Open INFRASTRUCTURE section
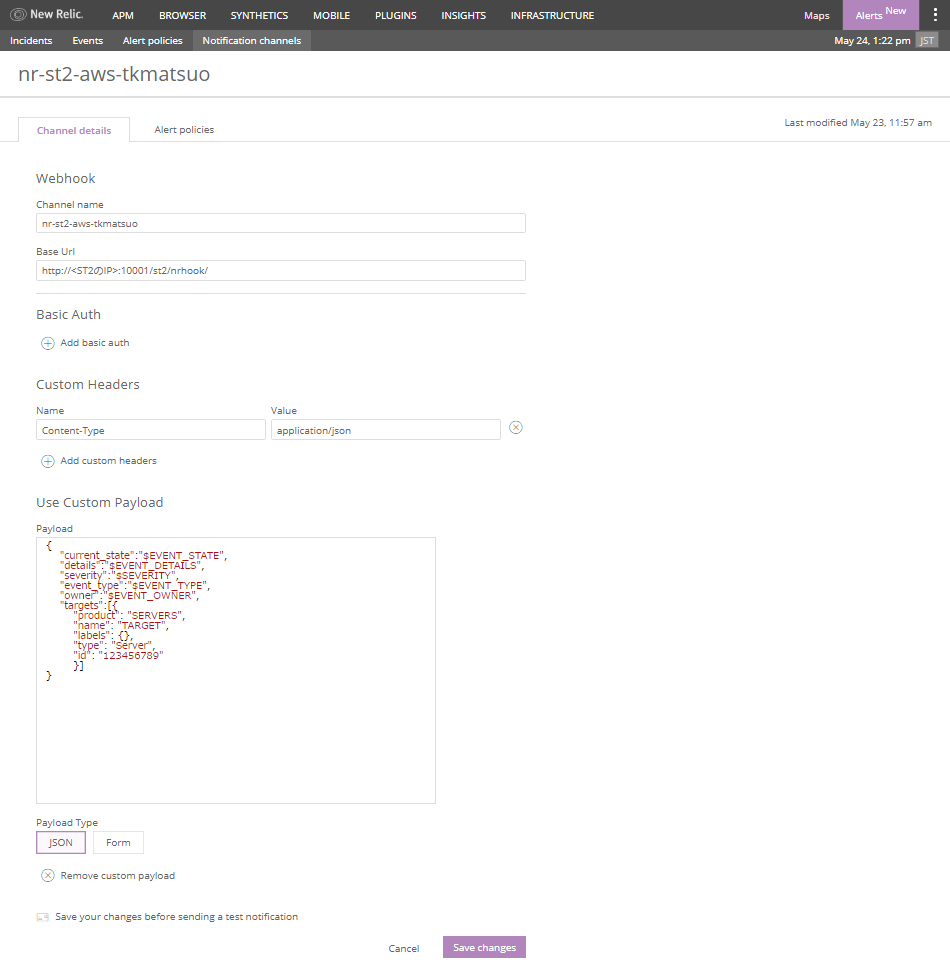The image size is (950, 969). (x=552, y=15)
